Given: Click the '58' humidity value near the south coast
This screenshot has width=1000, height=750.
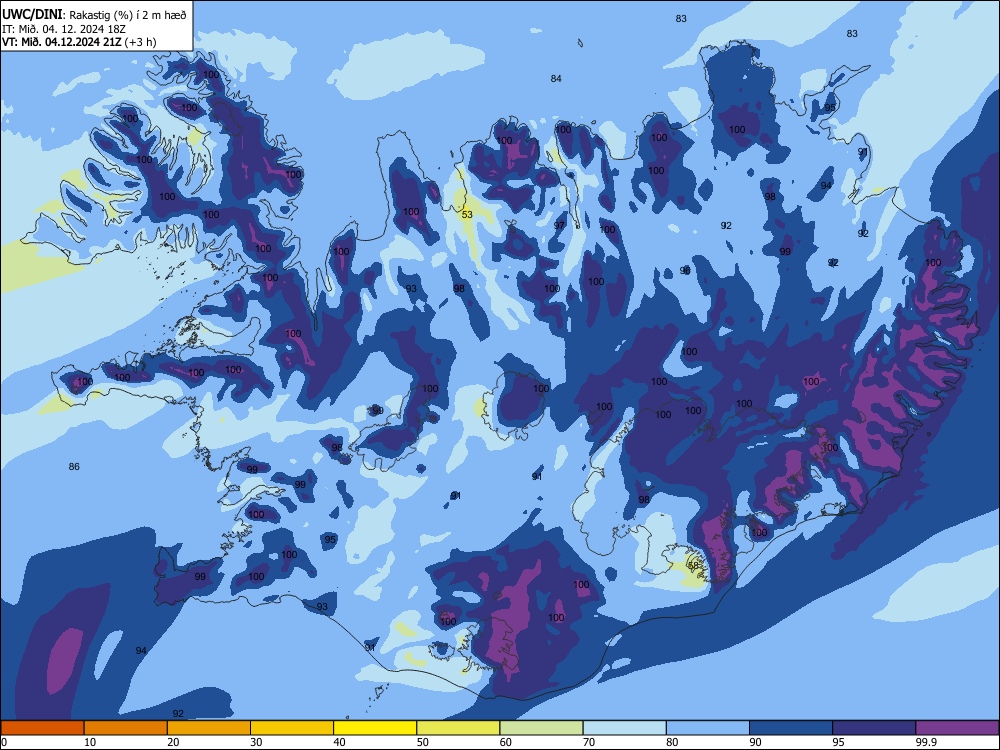Looking at the screenshot, I should point(693,565).
